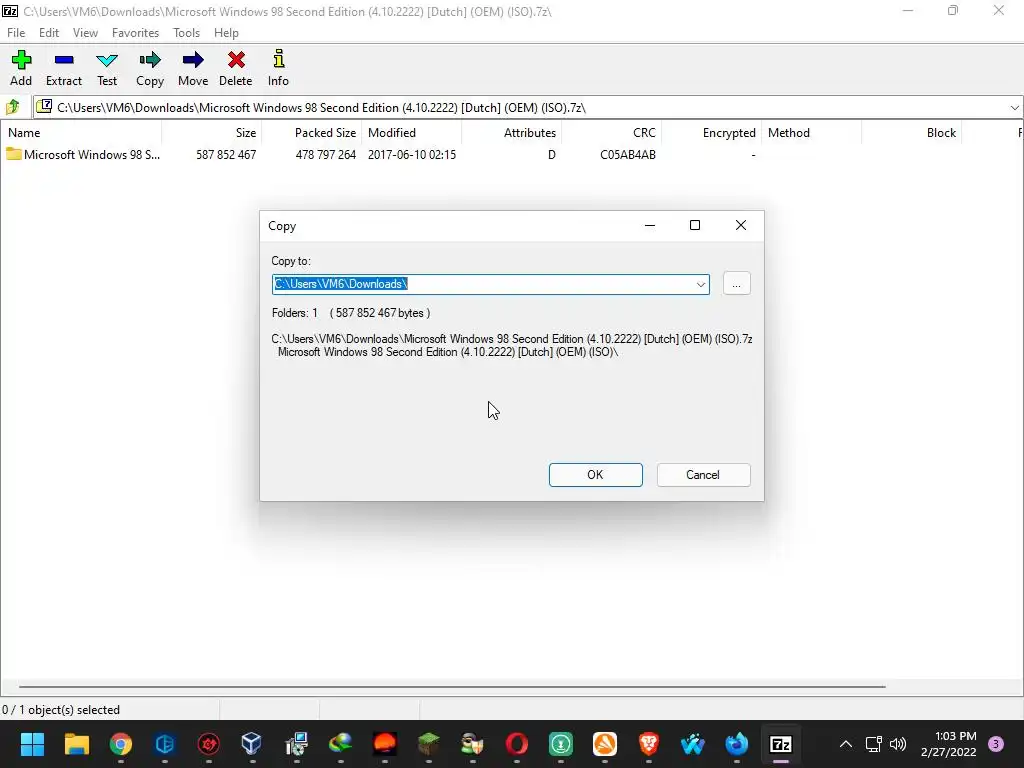Open the Help menu
The height and width of the screenshot is (768, 1024).
[x=226, y=33]
